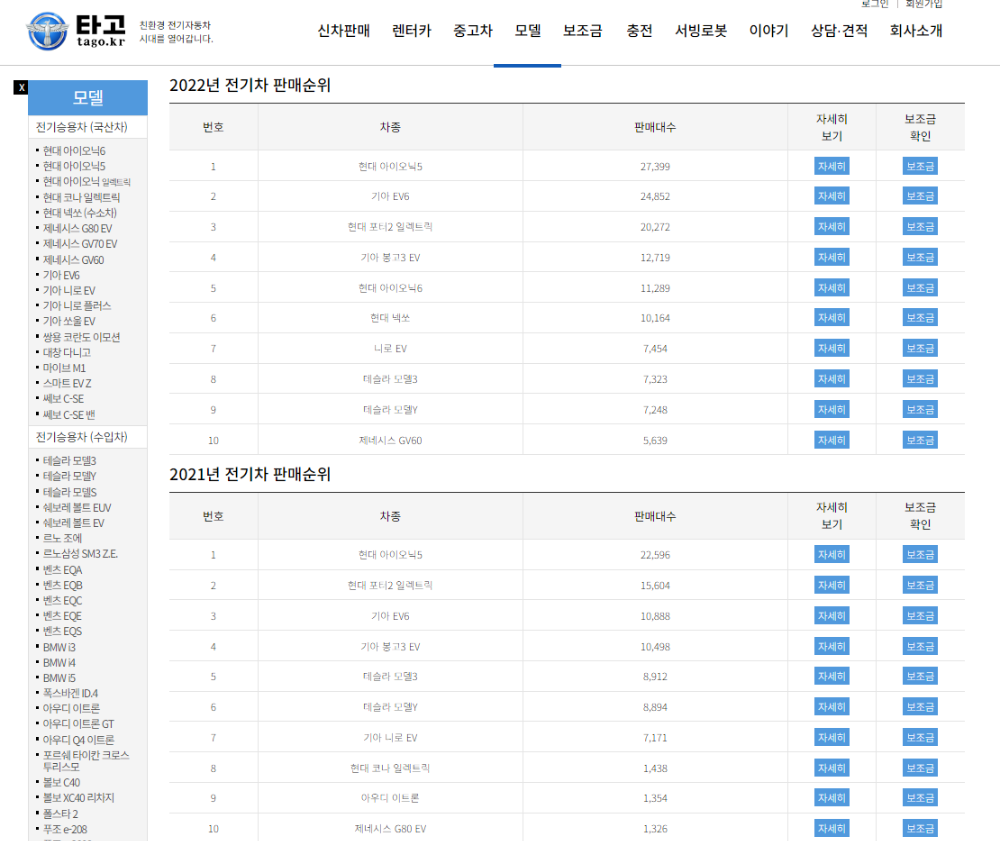Click 보조금 for 2021 테슬라 모델Y
1000x841 pixels.
tap(920, 707)
